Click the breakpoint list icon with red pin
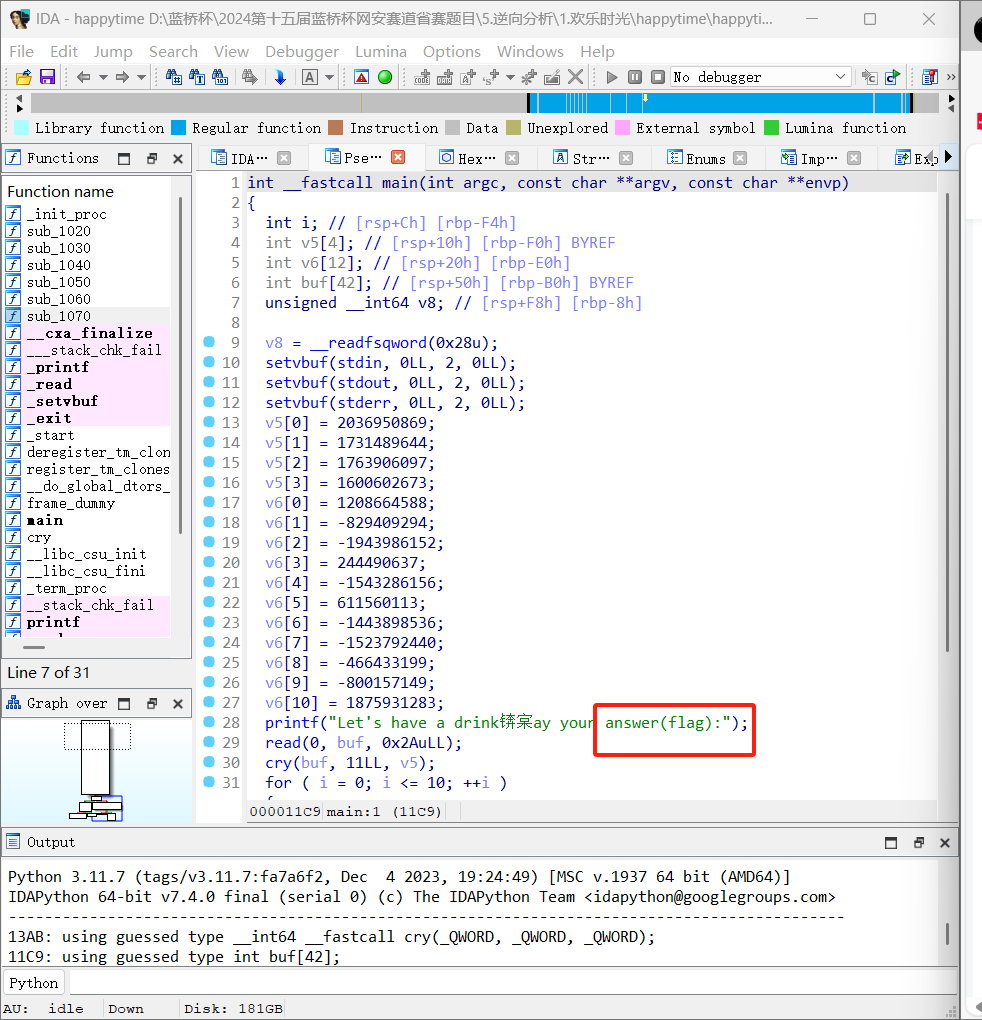This screenshot has height=1020, width=982. [930, 77]
